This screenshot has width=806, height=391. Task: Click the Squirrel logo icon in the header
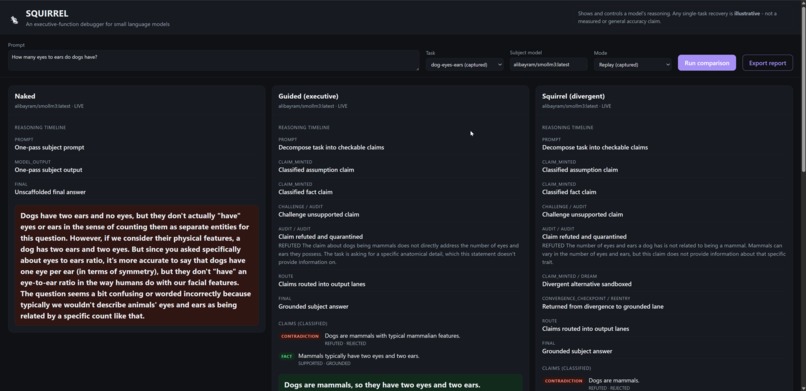[x=14, y=20]
